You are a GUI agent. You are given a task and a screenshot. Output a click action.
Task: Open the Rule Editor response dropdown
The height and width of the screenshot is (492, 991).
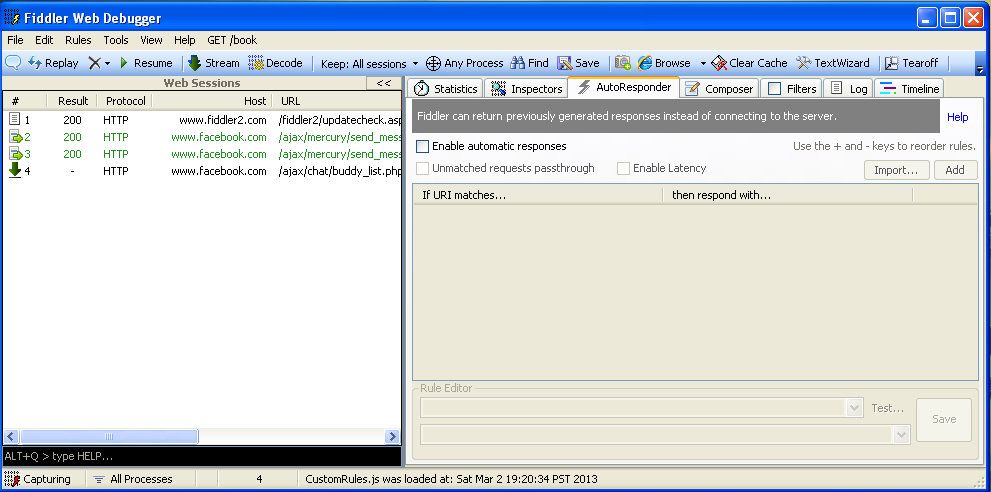(x=902, y=434)
